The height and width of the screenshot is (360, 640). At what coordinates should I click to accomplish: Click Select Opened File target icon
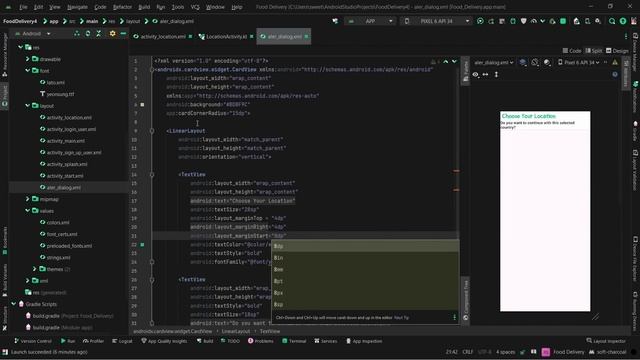click(77, 33)
